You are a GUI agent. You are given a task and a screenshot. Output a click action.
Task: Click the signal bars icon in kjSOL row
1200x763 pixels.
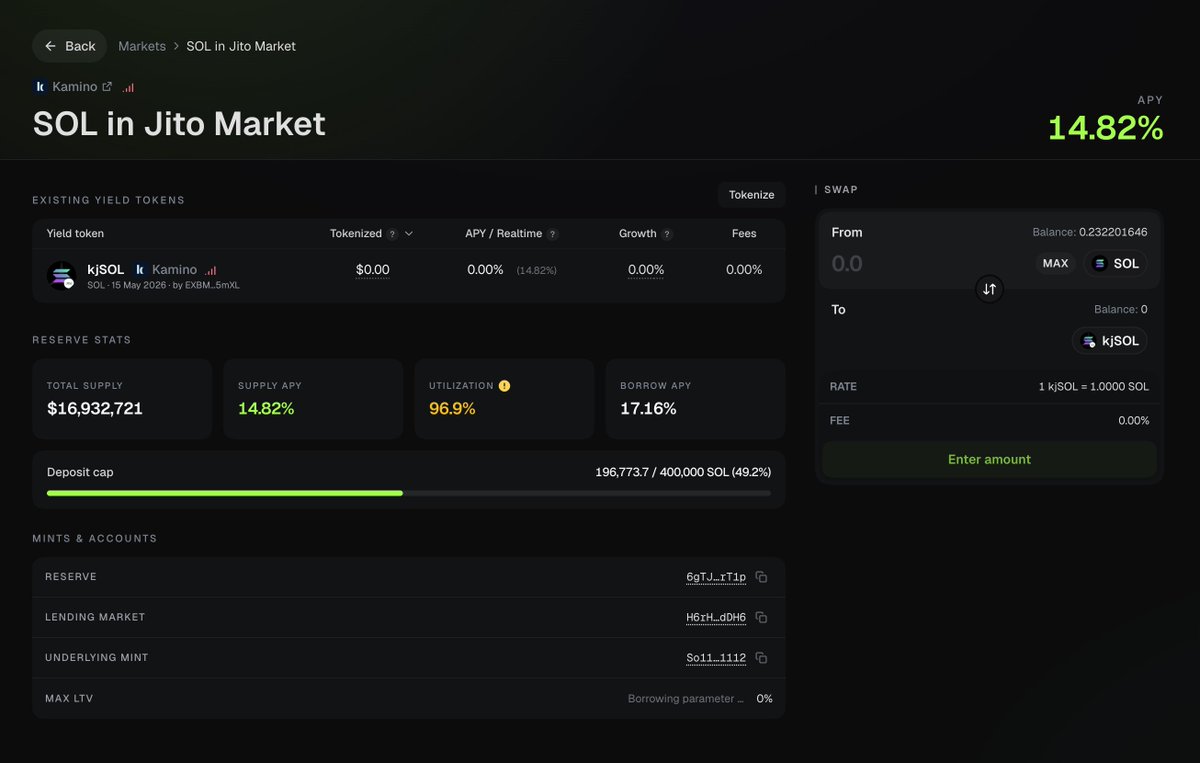tap(210, 270)
